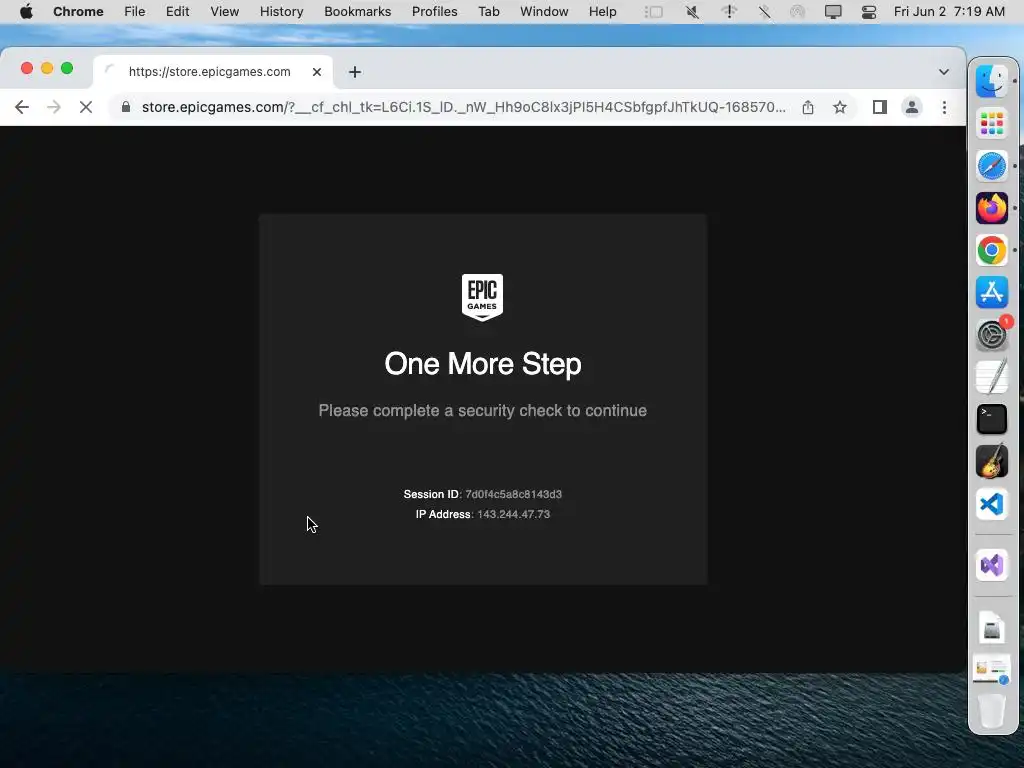Open the View menu
The height and width of the screenshot is (768, 1024).
225,12
